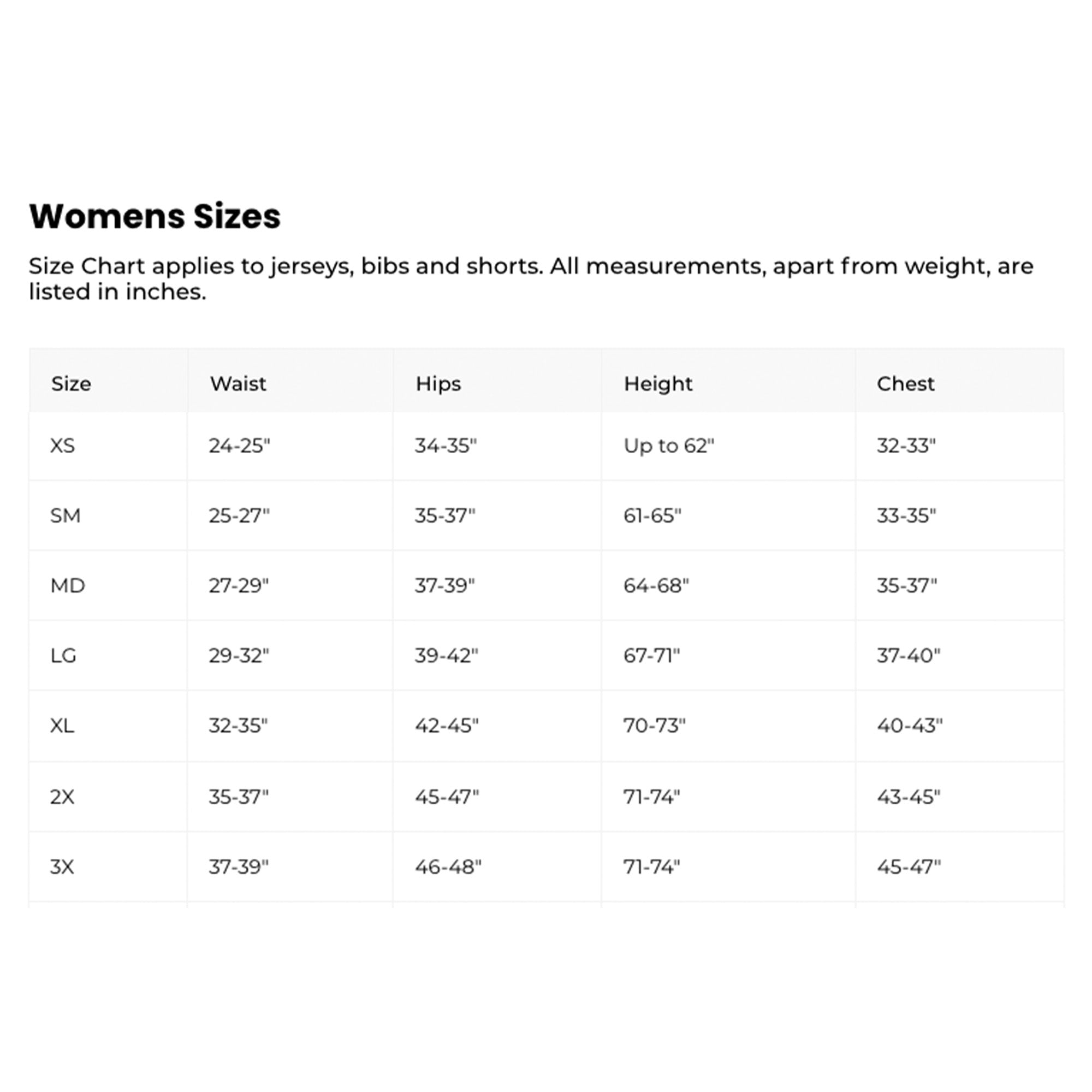Click the Womens Sizes heading
The height and width of the screenshot is (1092, 1092).
pyautogui.click(x=155, y=216)
